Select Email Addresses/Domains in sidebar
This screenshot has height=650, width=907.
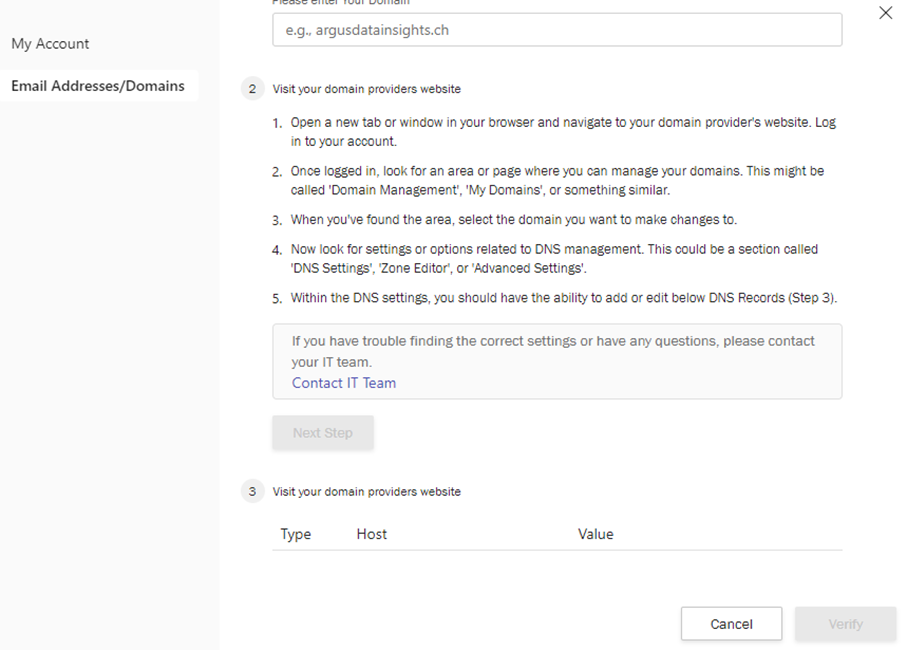98,86
